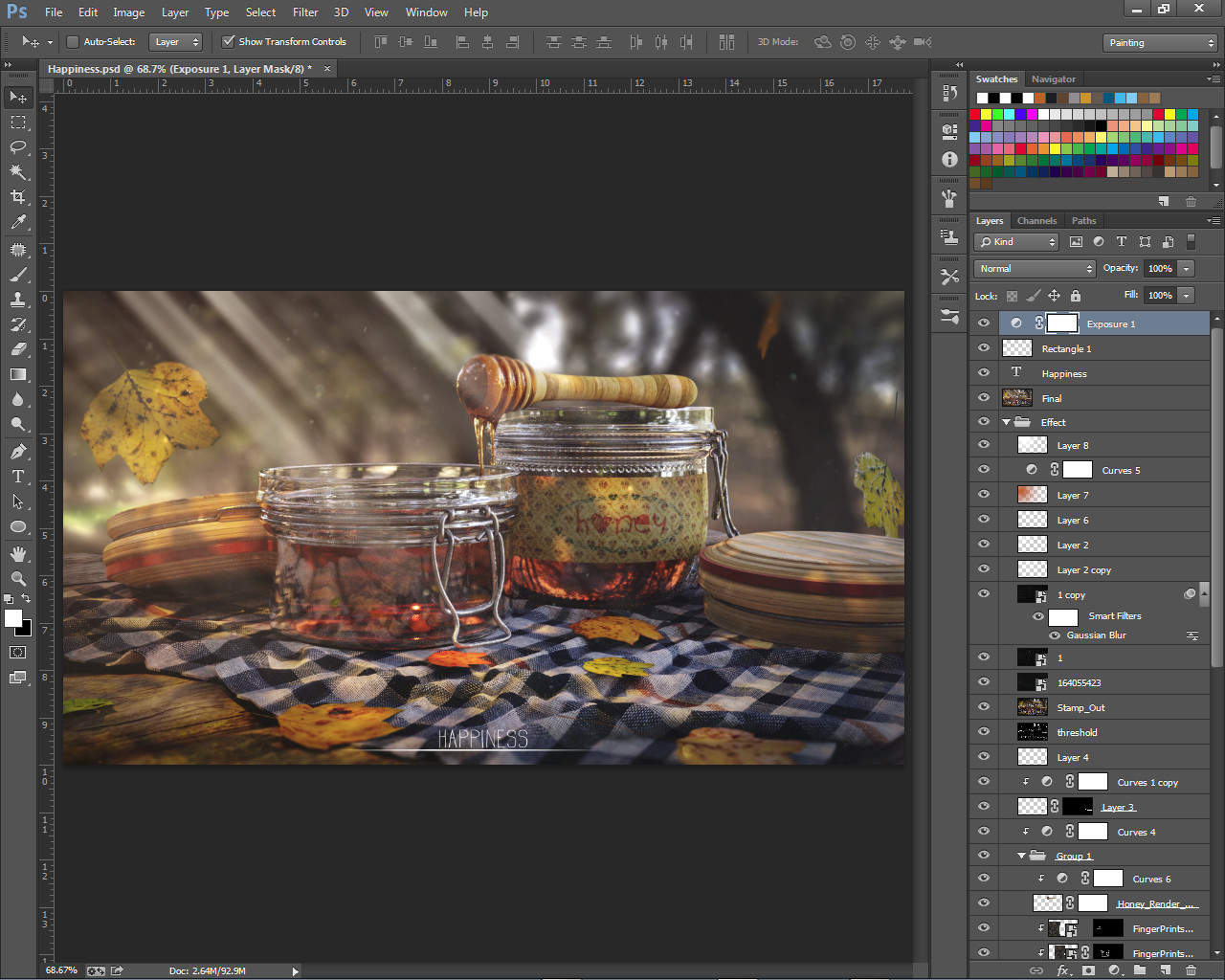This screenshot has height=980, width=1225.
Task: Select the Hand tool
Action: pyautogui.click(x=18, y=554)
